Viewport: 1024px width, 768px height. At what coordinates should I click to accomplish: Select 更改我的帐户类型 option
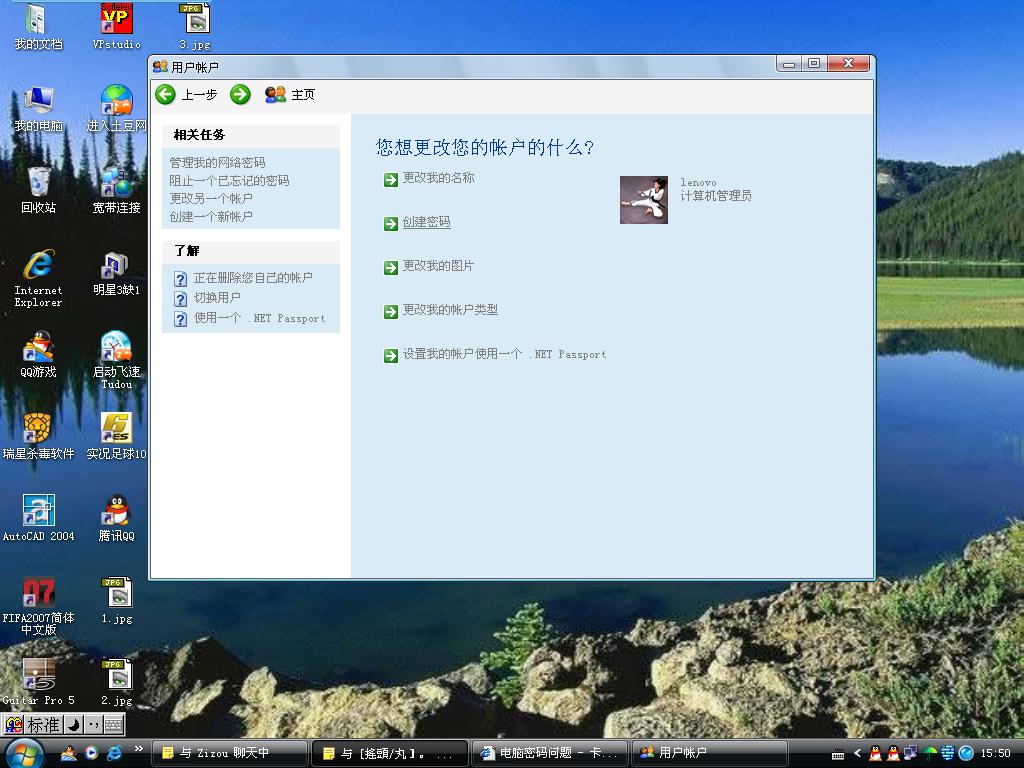(x=450, y=310)
